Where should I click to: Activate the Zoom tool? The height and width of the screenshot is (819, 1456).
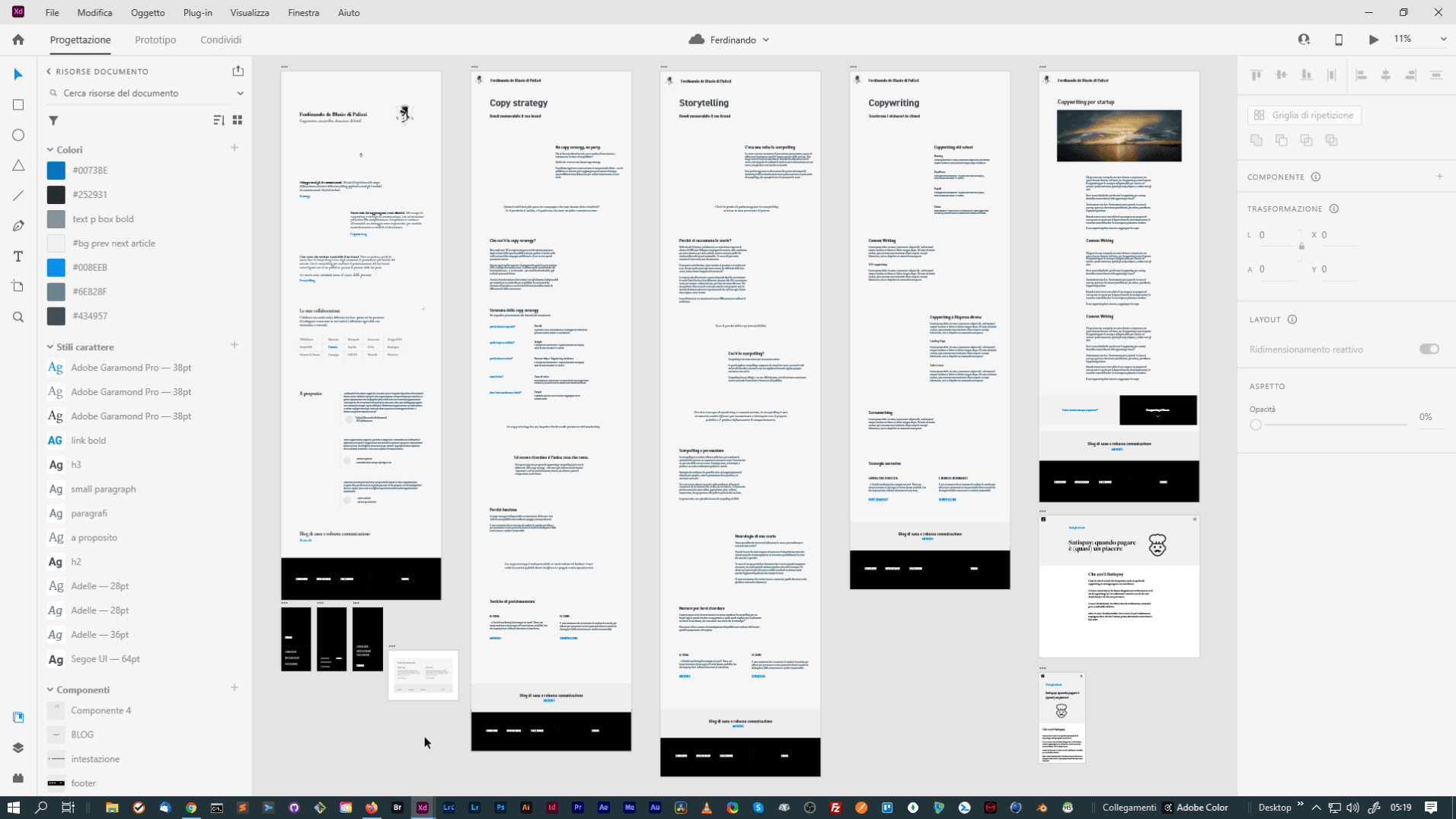pyautogui.click(x=18, y=317)
